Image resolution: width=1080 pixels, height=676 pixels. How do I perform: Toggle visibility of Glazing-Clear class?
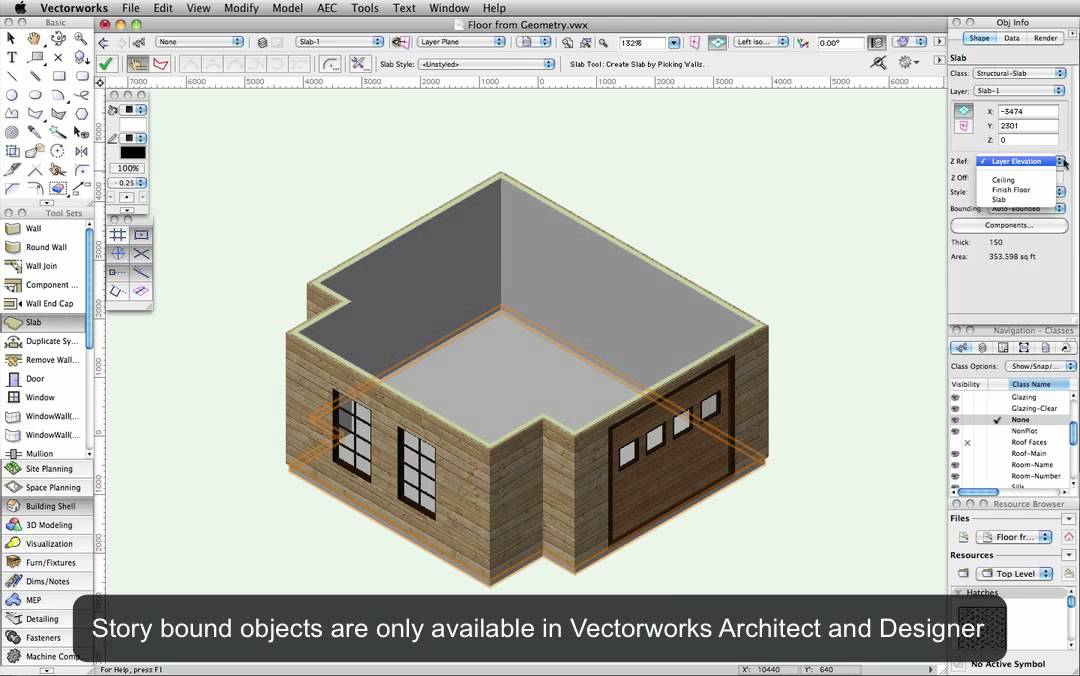click(x=955, y=408)
